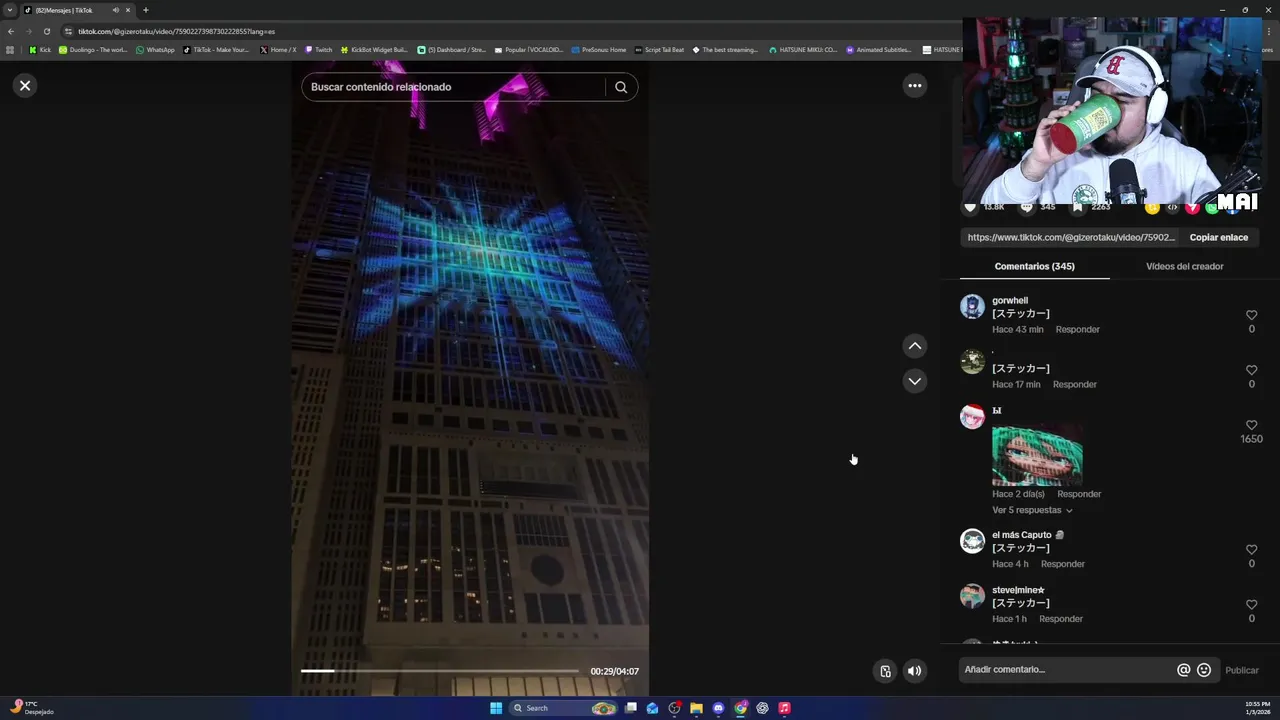
Task: Open OBS Studio from the taskbar
Action: (x=675, y=708)
